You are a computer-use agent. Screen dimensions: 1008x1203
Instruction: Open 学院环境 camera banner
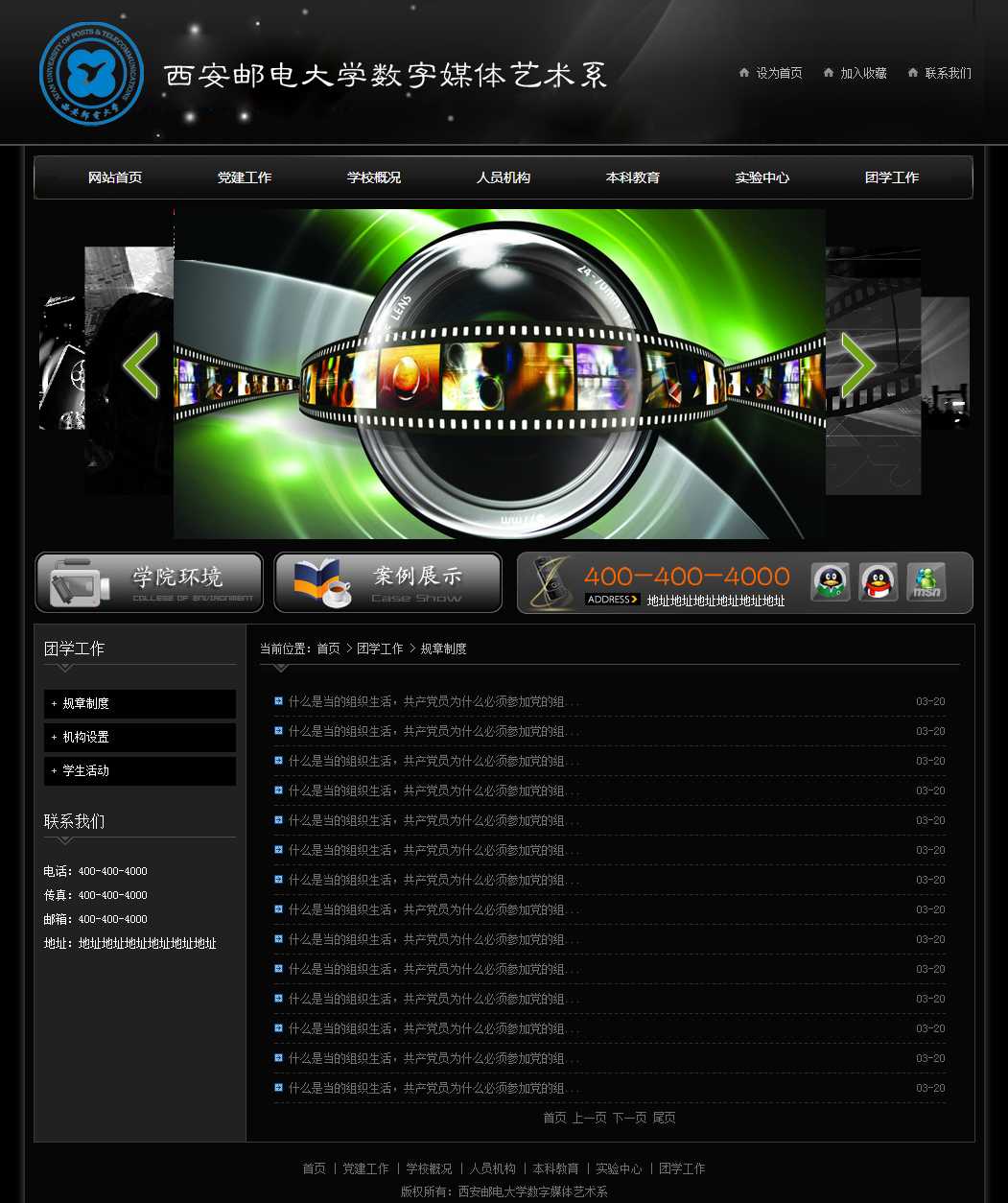click(x=149, y=582)
